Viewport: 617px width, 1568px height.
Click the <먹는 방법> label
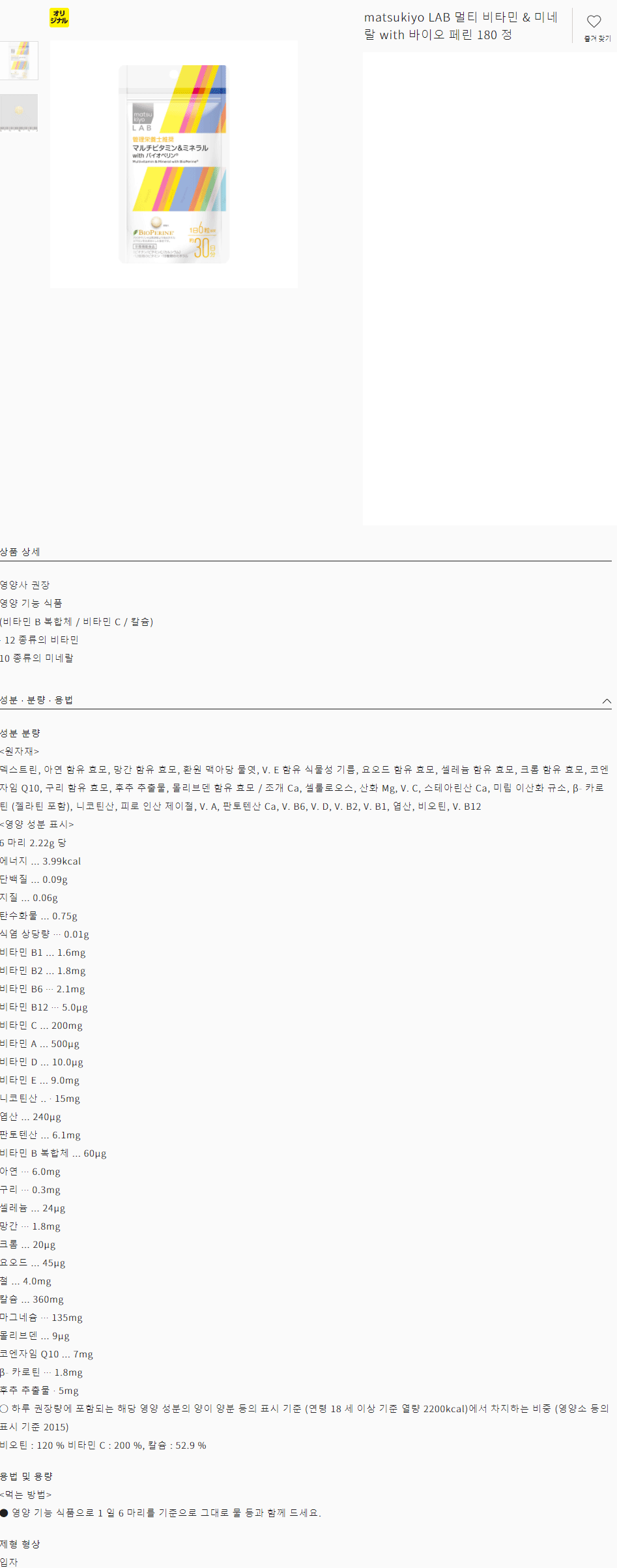[x=26, y=1495]
